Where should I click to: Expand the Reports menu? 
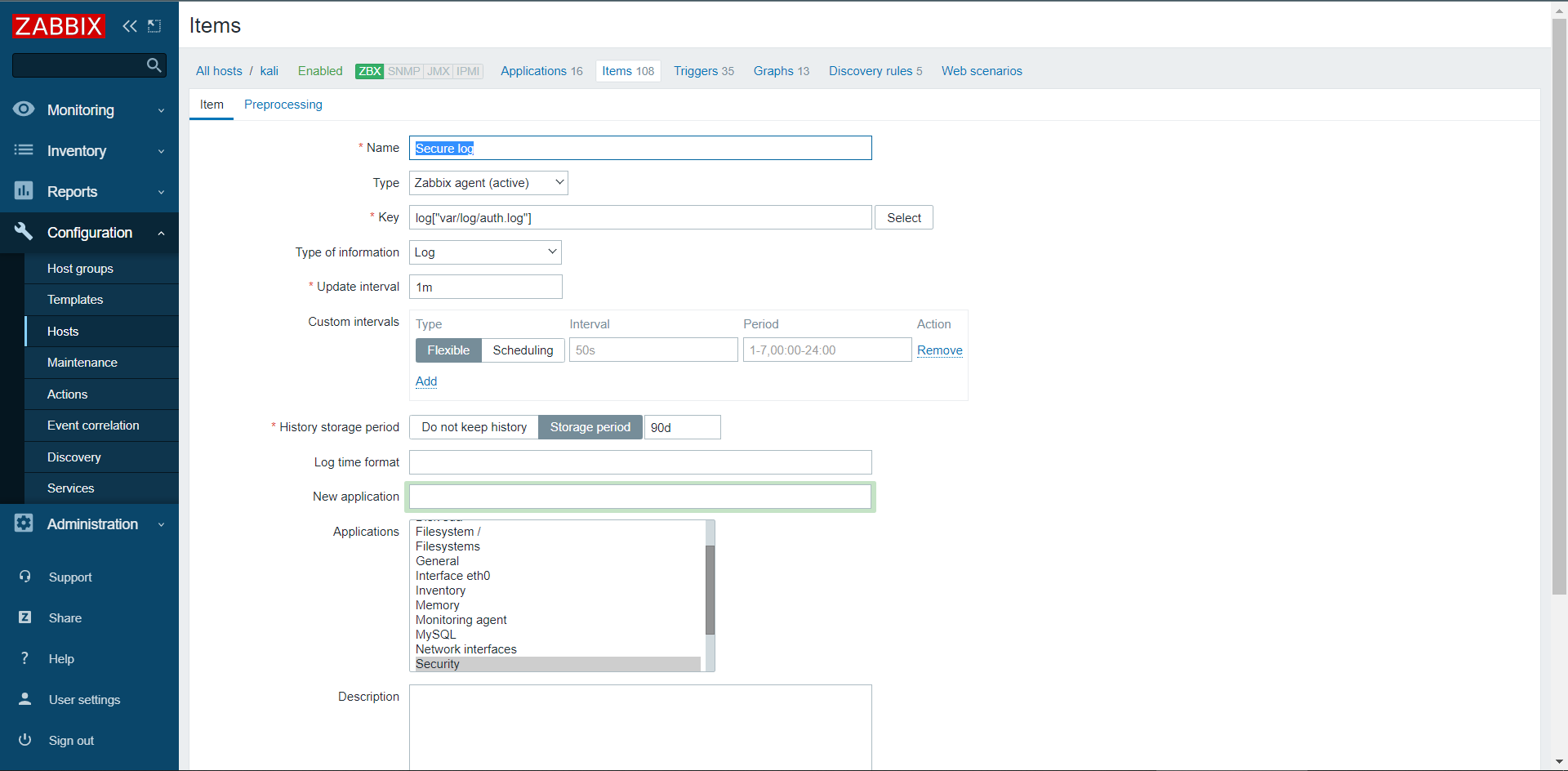[89, 192]
